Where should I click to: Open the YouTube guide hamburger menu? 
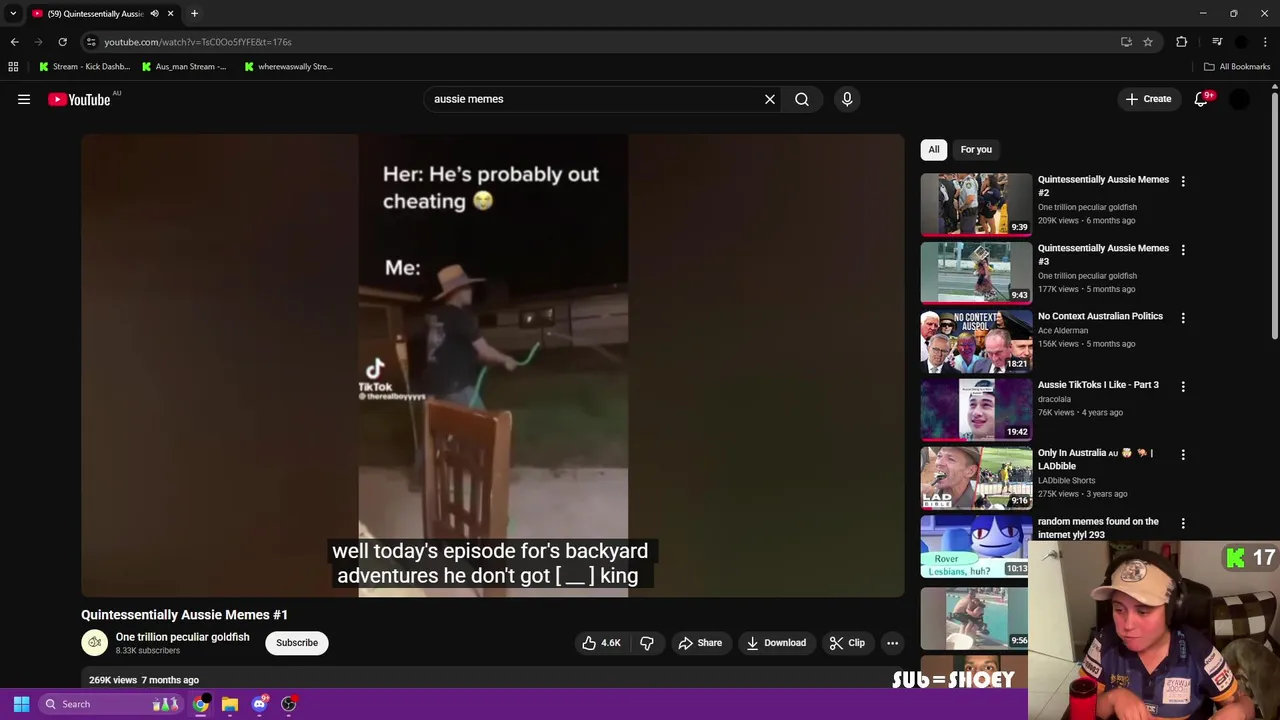(x=24, y=99)
